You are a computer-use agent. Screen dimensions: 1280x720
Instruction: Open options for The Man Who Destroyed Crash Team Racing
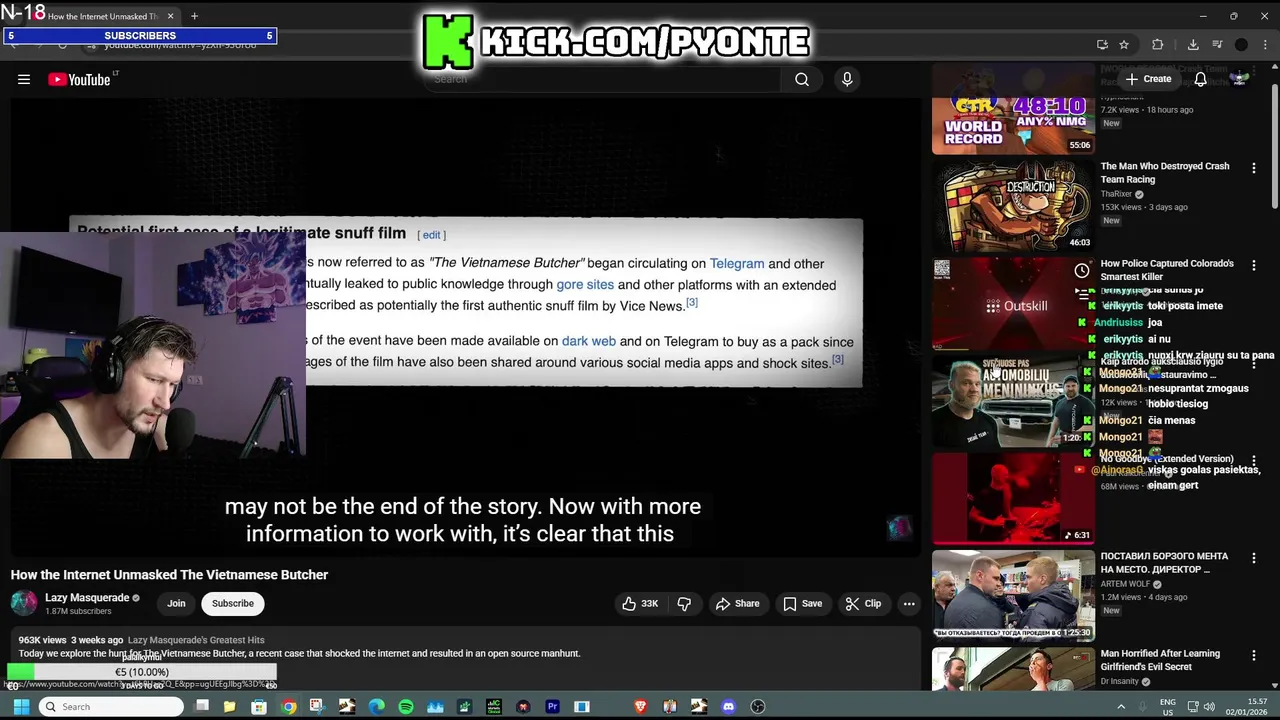[x=1253, y=168]
